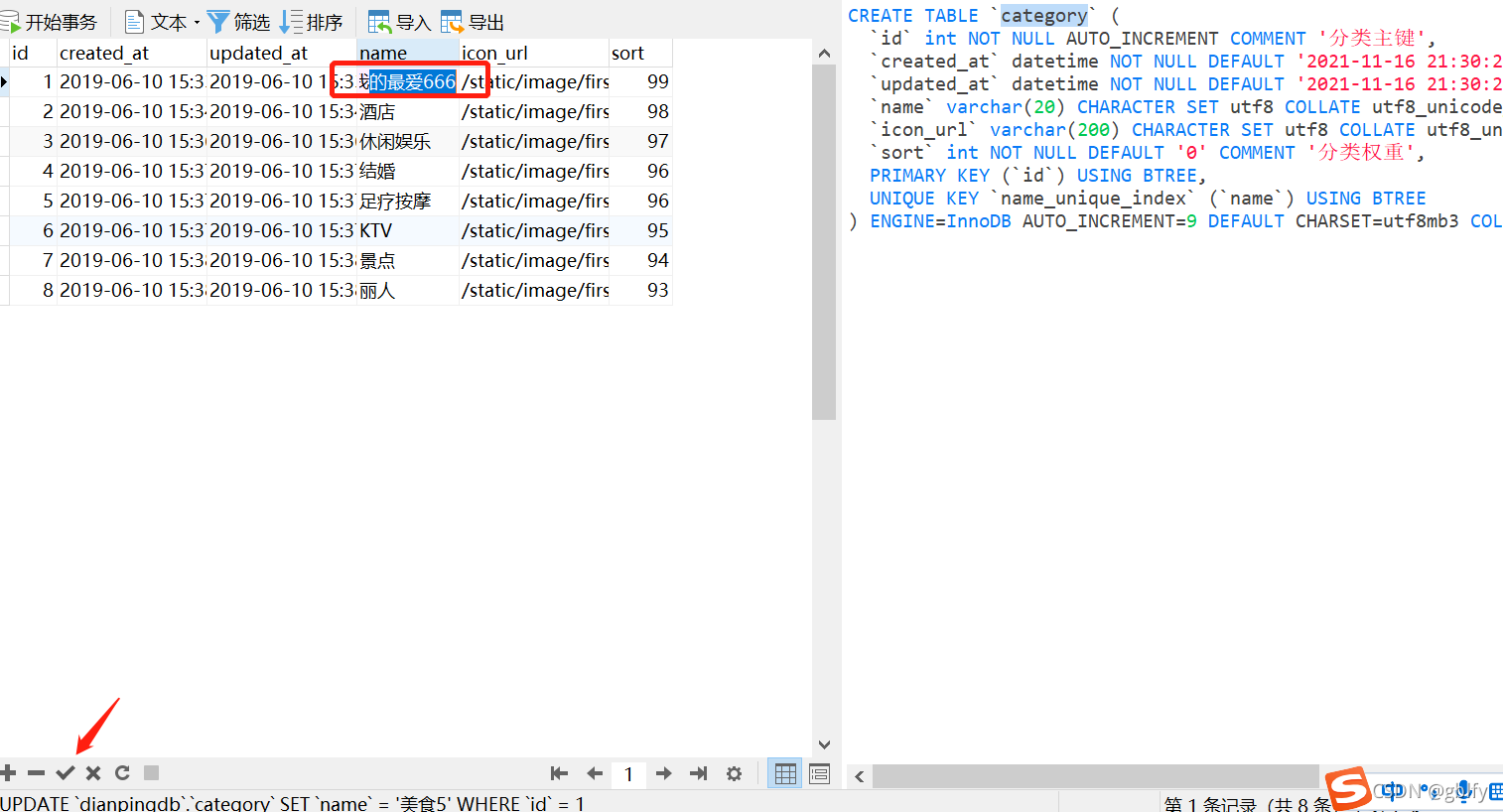The image size is (1503, 812).
Task: Click the name column header
Action: click(408, 53)
